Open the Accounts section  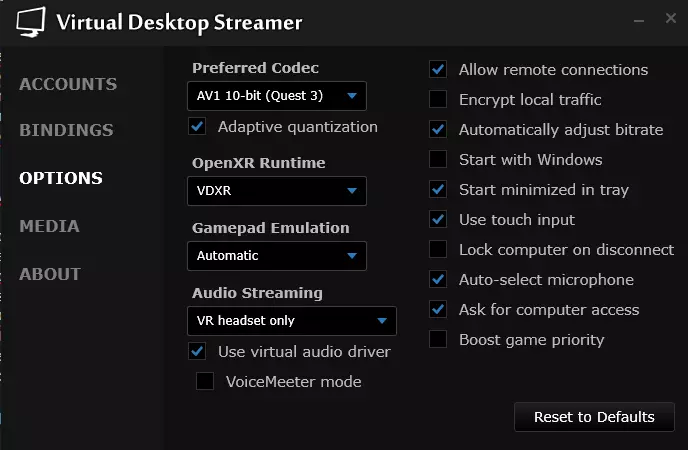pos(68,84)
